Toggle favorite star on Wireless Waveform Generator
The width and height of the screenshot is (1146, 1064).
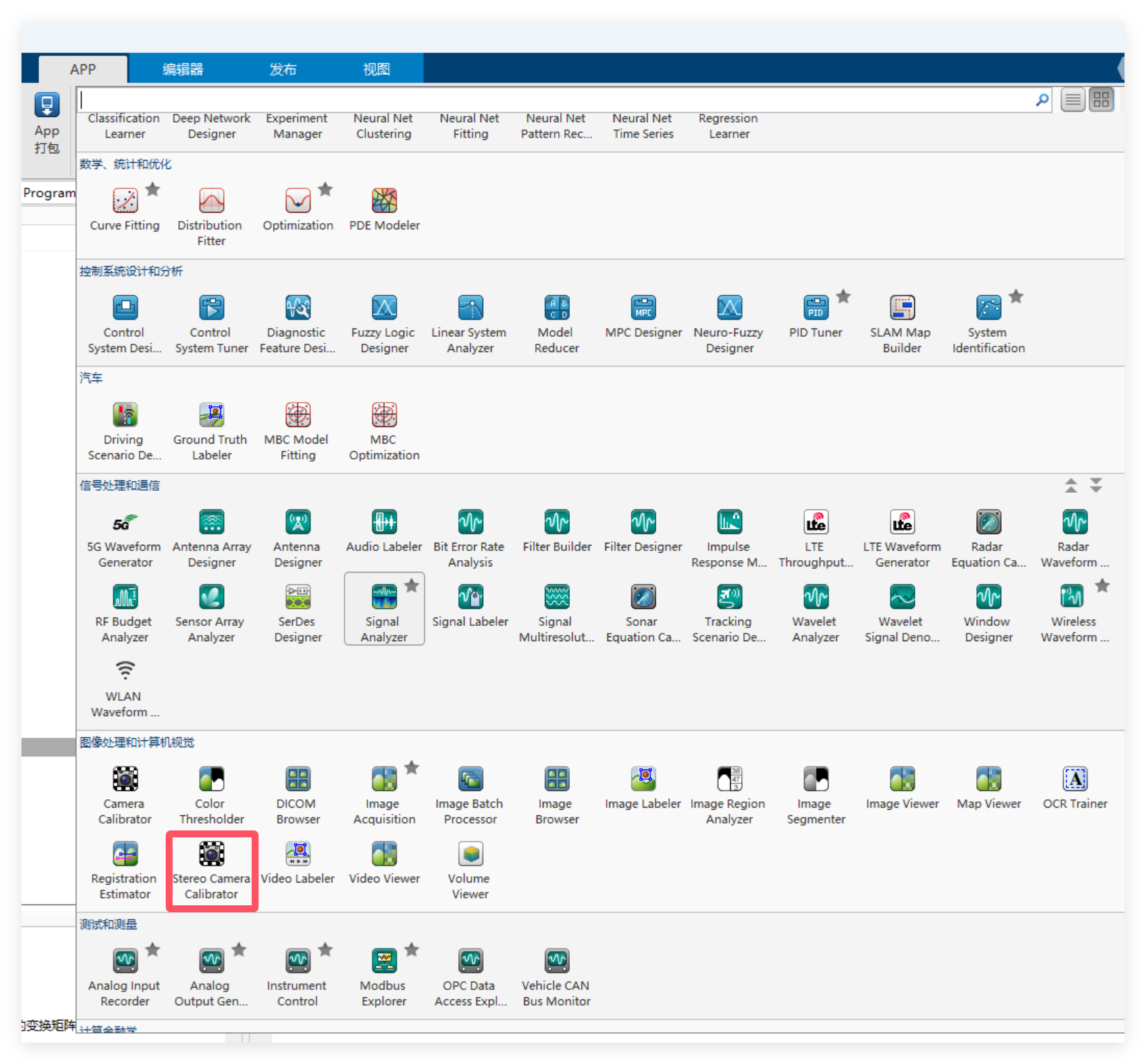pyautogui.click(x=1102, y=586)
